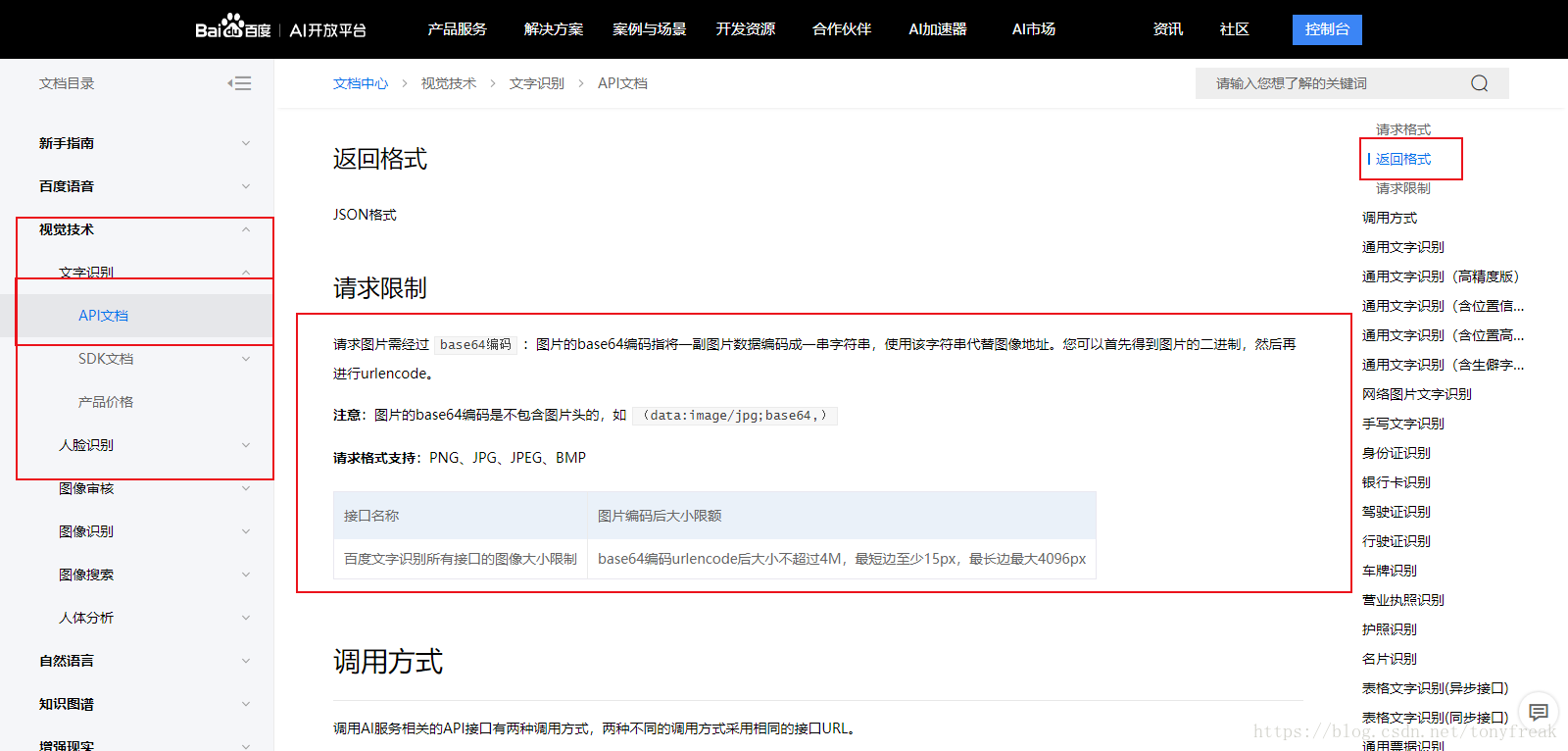Viewport: 1568px width, 751px height.
Task: Jump to 通用文字识别 in page outline
Action: coord(1403,247)
